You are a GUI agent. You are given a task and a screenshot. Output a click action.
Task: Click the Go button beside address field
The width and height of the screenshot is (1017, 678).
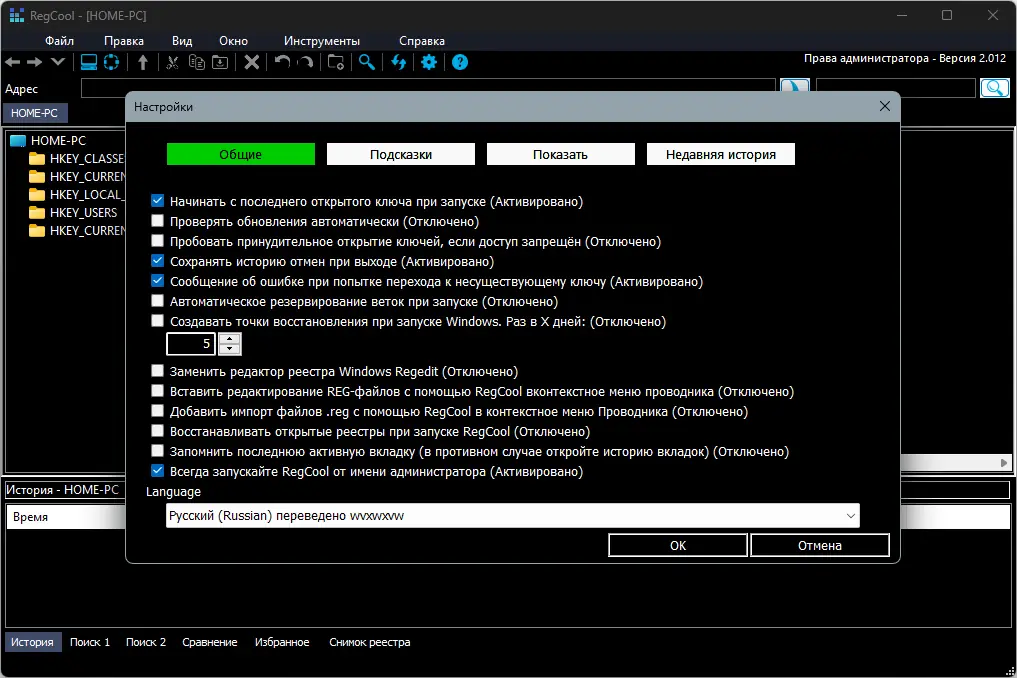[x=795, y=86]
